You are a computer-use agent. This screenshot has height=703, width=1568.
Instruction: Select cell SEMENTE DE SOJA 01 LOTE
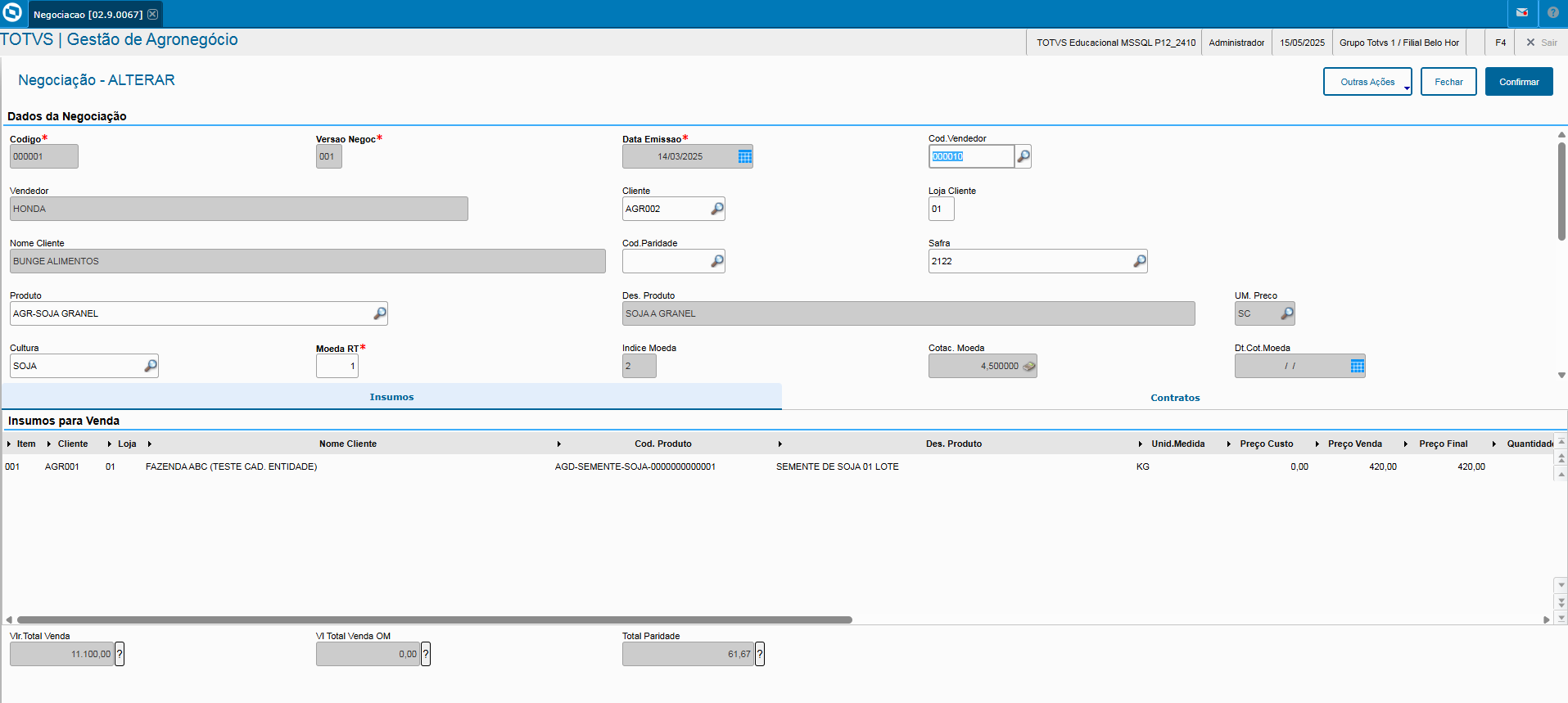click(x=838, y=466)
